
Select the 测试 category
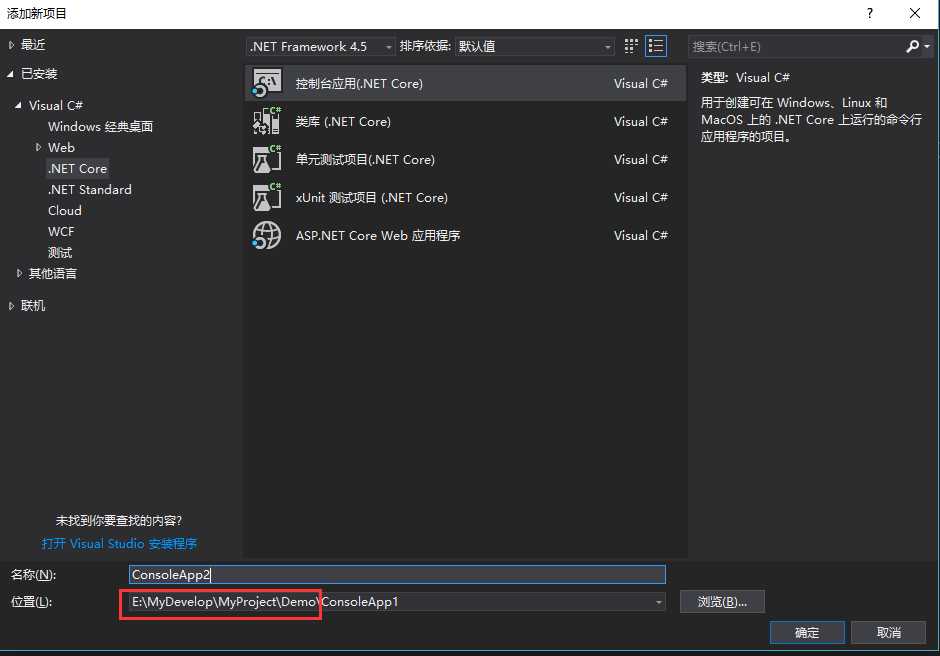pos(60,252)
